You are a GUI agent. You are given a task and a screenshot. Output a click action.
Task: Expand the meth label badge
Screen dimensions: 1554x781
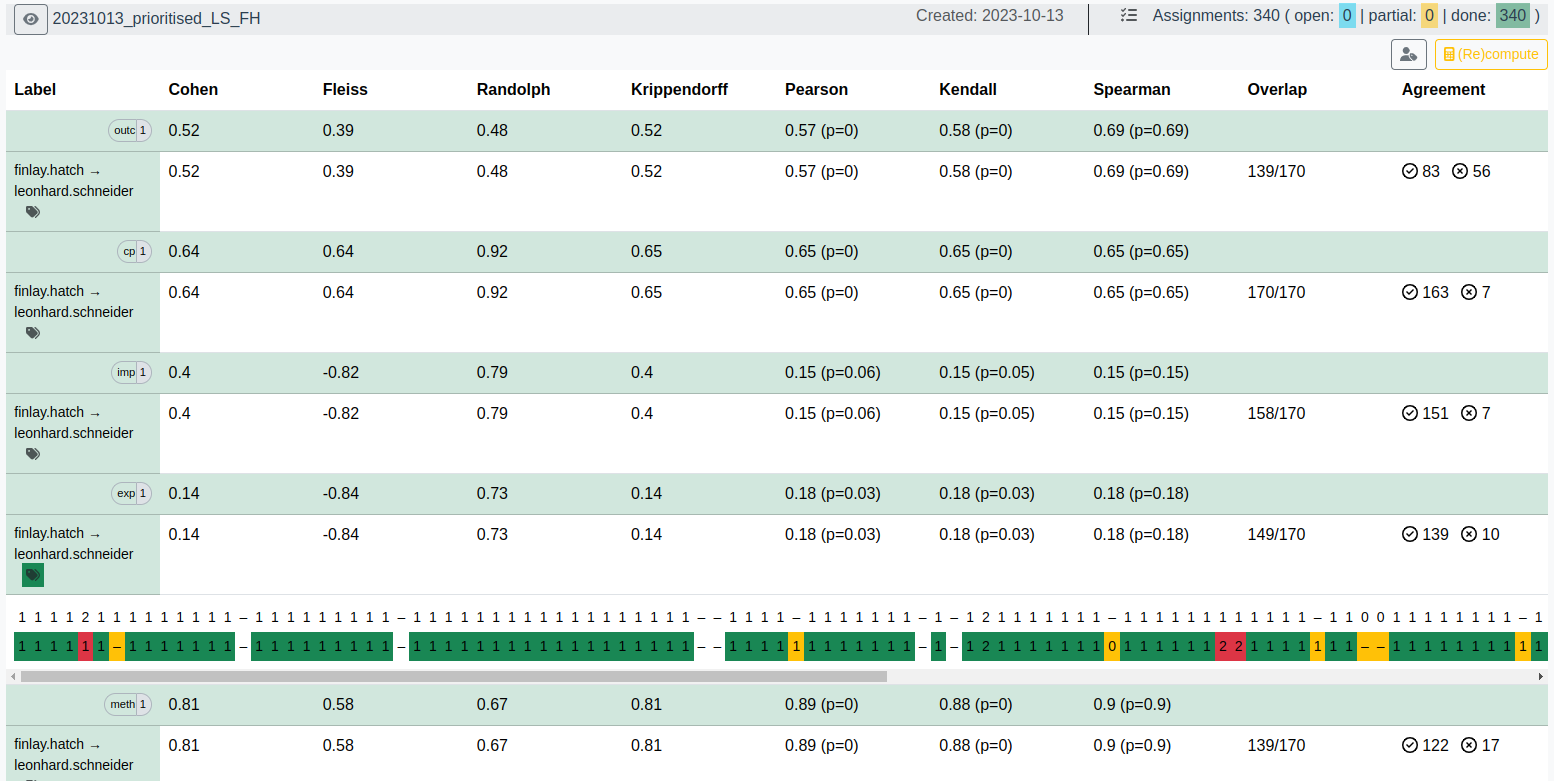pos(128,704)
